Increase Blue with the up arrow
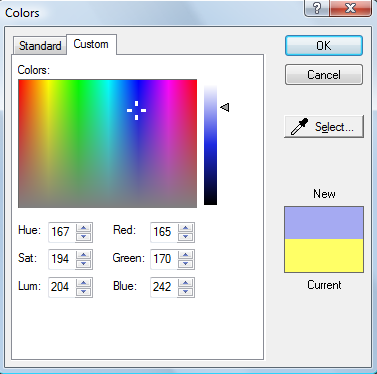This screenshot has height=374, width=377. point(186,283)
